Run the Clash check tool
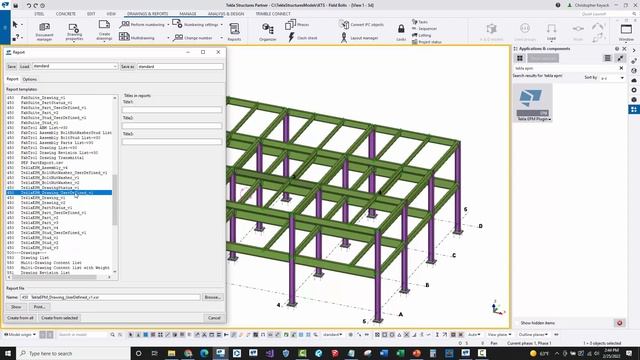640x360 pixels. pos(302,38)
